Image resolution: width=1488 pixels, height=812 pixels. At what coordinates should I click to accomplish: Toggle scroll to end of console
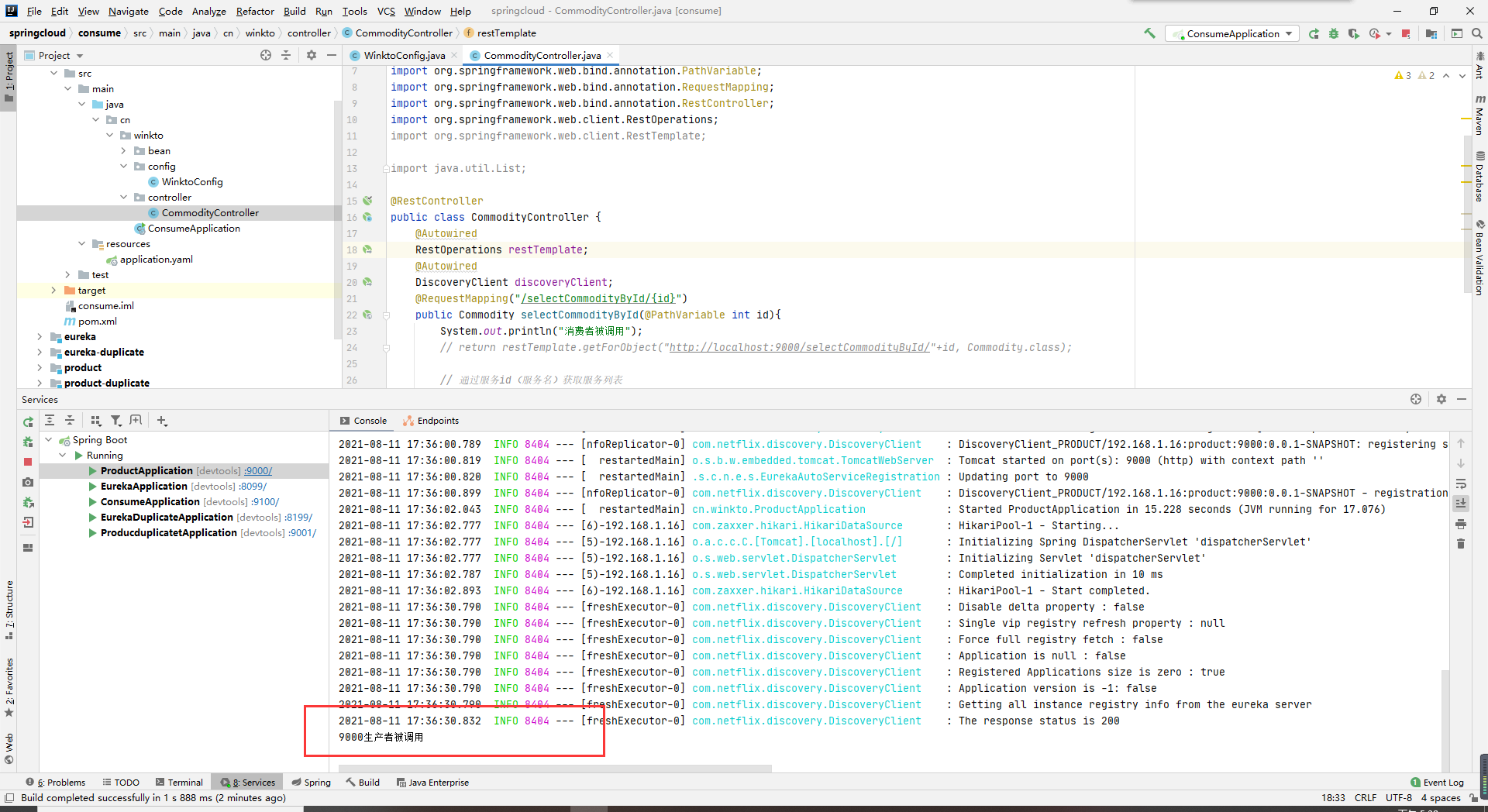(1461, 504)
